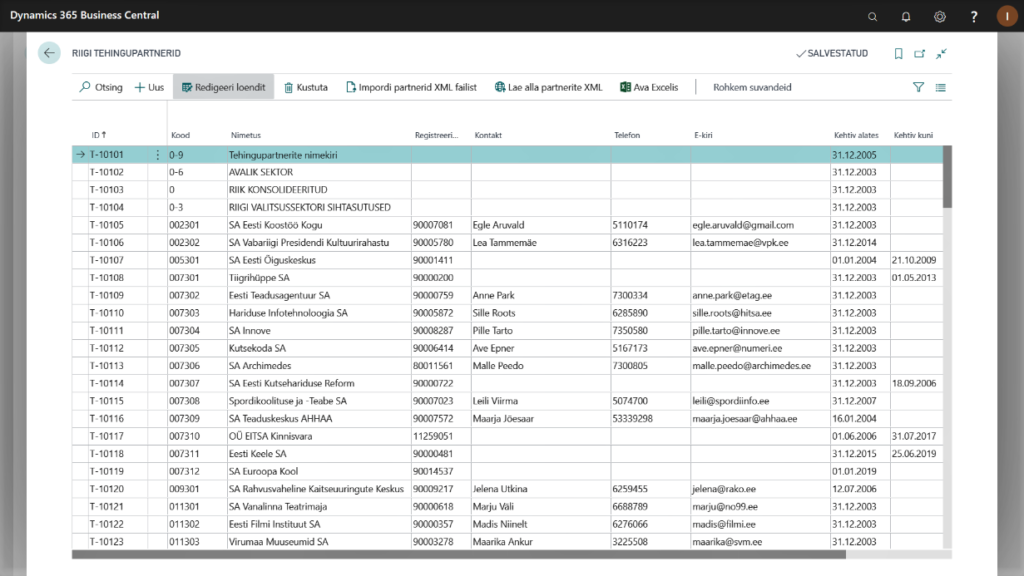Select the SA Innove name cell

[x=250, y=330]
